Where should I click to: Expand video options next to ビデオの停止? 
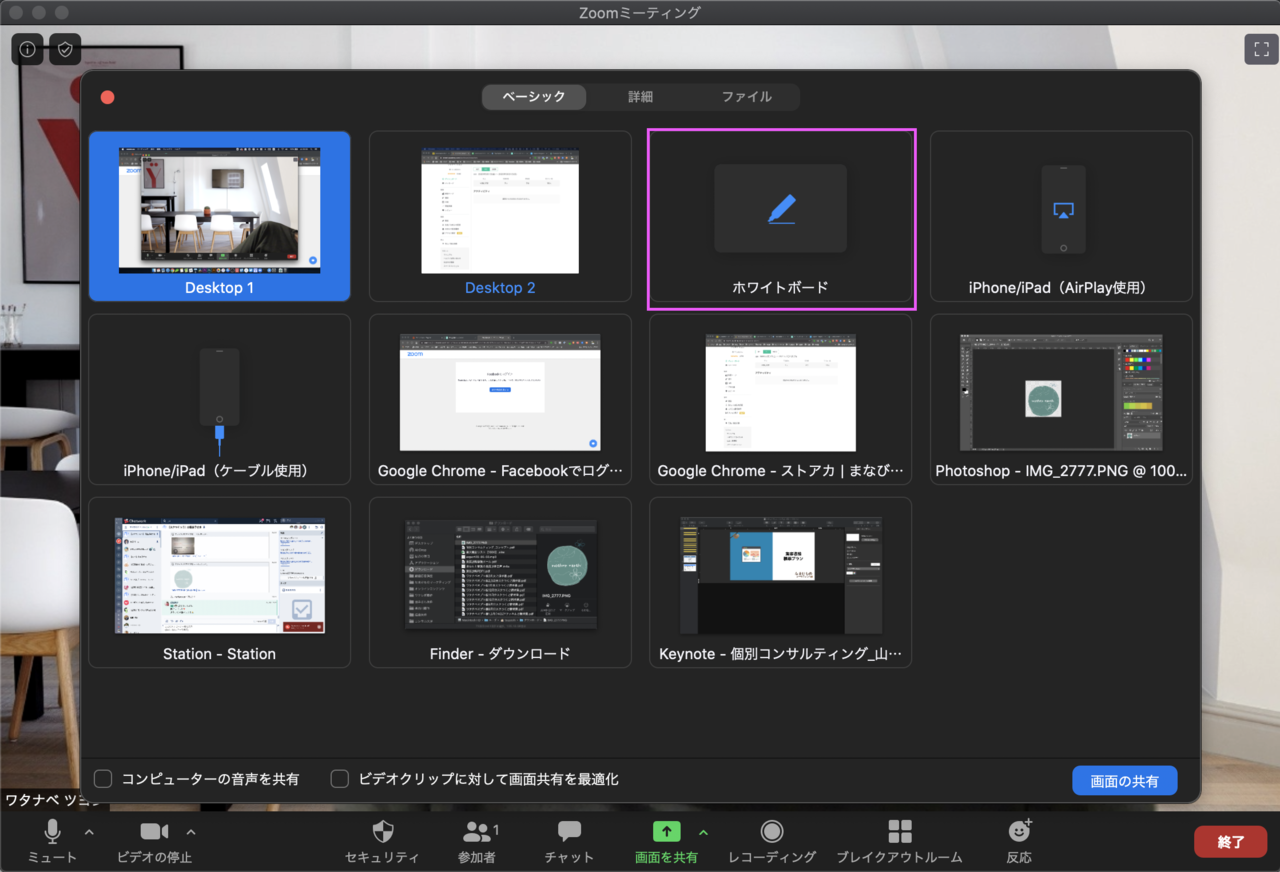coord(191,832)
